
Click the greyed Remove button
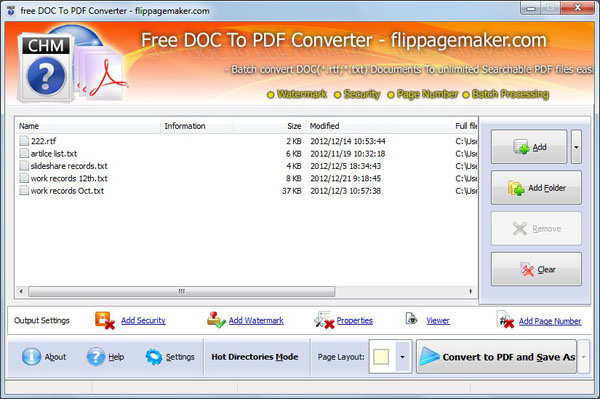536,228
